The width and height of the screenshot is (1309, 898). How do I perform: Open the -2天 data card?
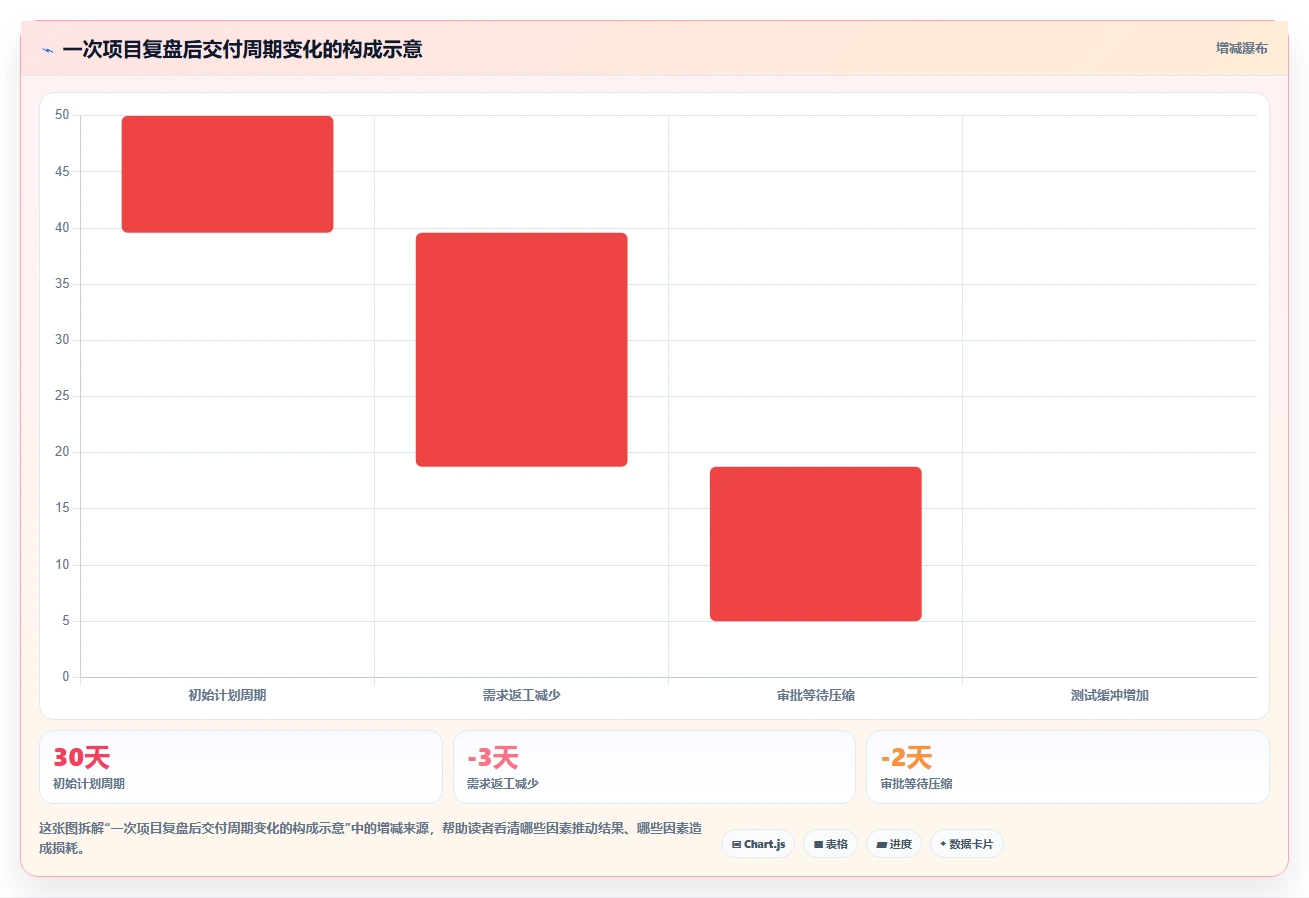(x=1067, y=767)
